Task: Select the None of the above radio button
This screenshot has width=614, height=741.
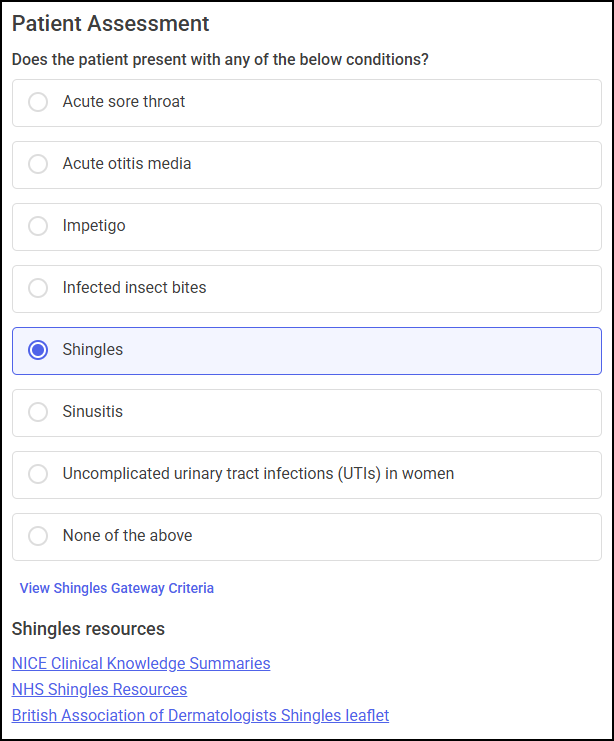Action: tap(38, 536)
